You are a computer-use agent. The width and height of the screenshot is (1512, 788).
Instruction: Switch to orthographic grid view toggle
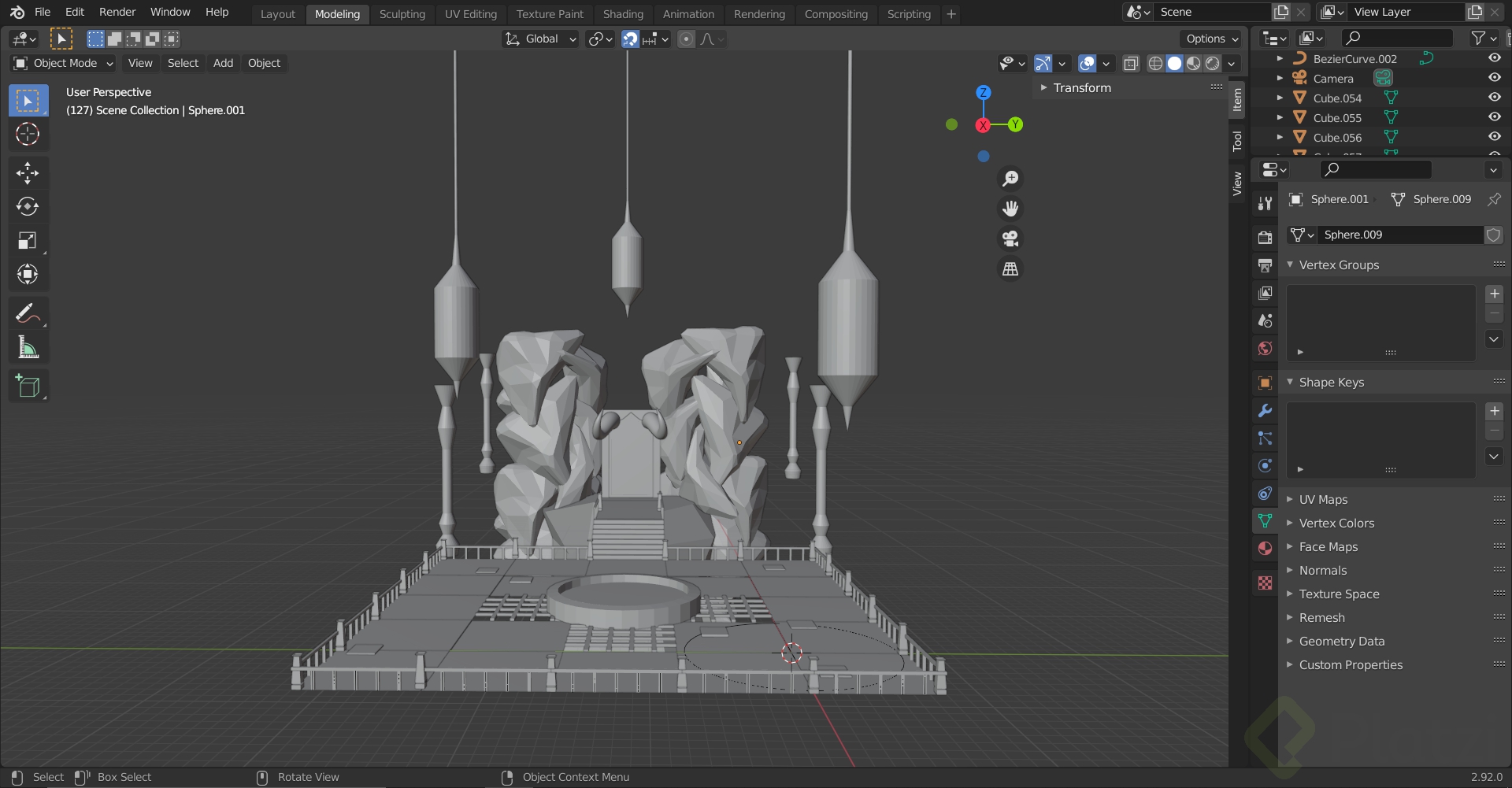point(1010,269)
